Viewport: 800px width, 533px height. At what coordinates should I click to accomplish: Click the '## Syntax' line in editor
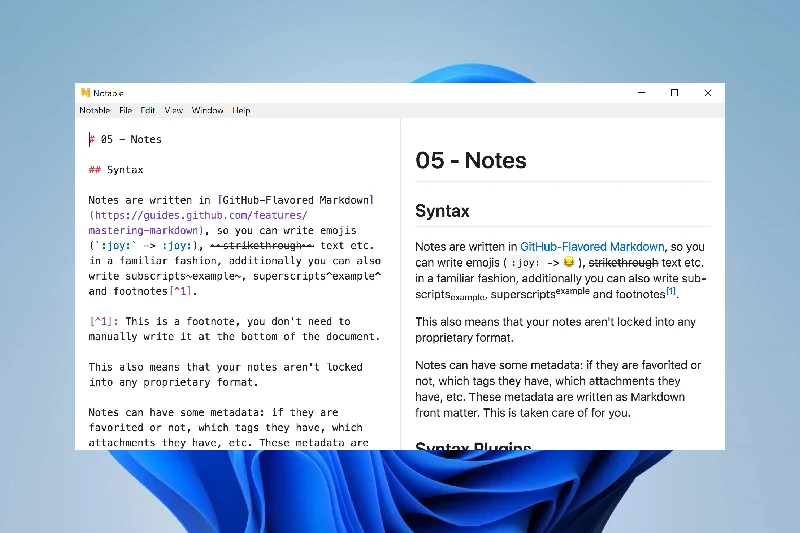tap(116, 170)
